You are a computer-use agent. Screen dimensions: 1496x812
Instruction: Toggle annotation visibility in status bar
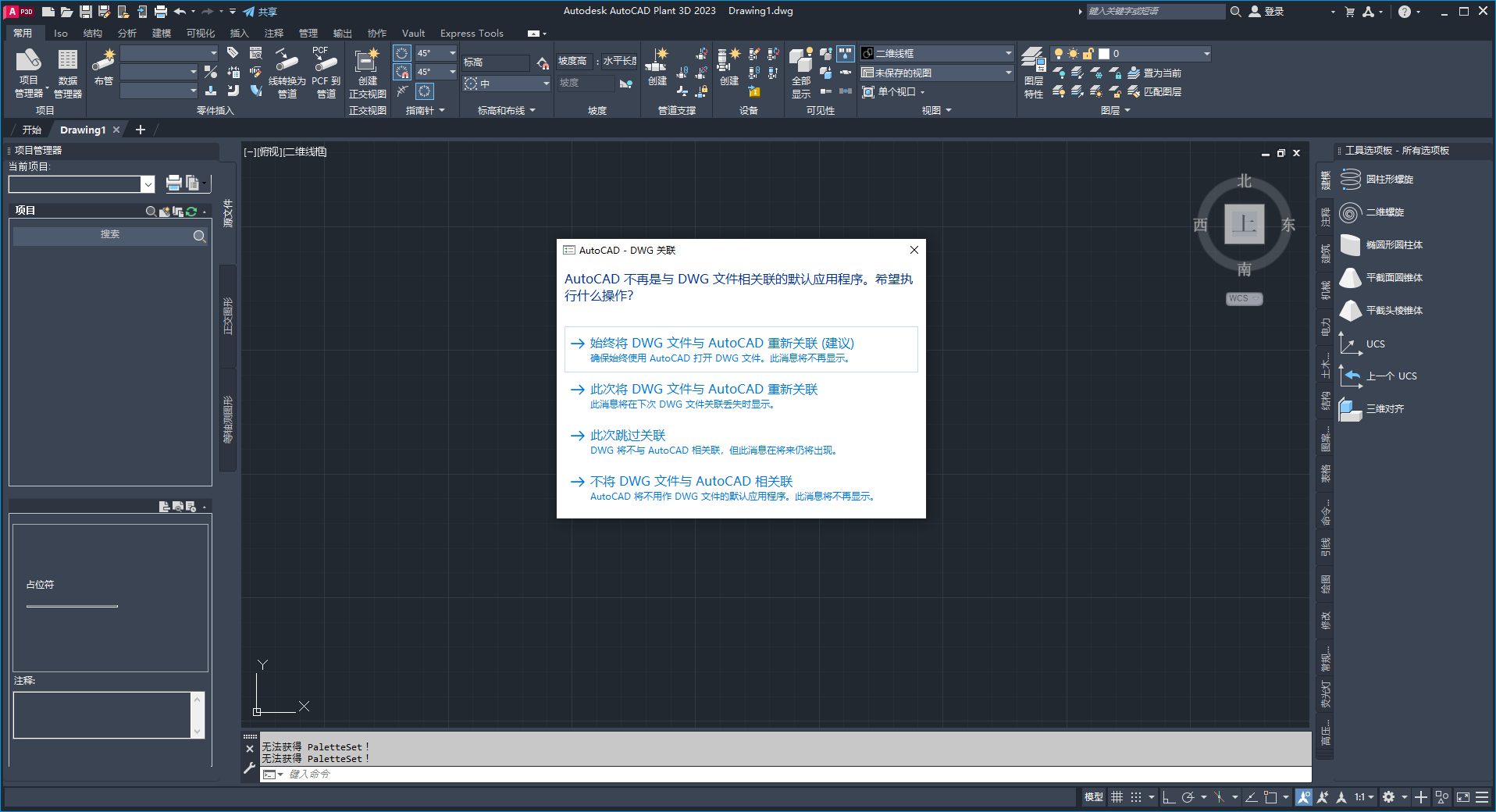(x=1304, y=797)
